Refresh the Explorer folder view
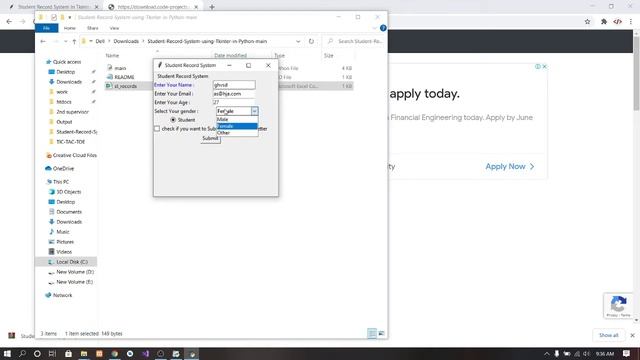The height and width of the screenshot is (360, 640). [x=311, y=41]
